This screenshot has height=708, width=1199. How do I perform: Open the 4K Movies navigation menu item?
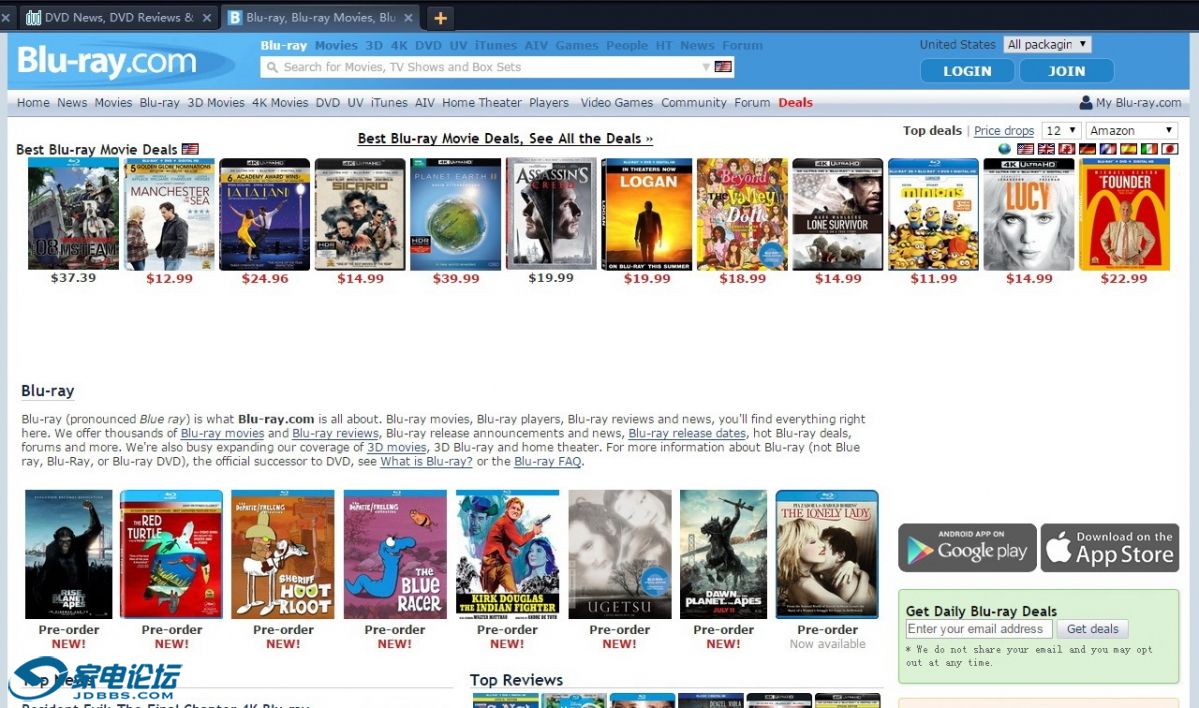[x=280, y=103]
